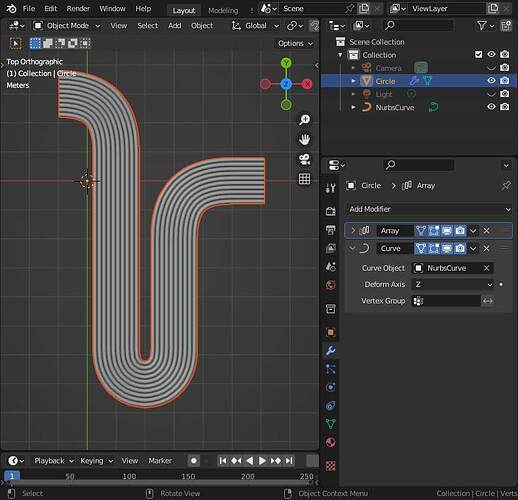Click the properties search field

[419, 165]
